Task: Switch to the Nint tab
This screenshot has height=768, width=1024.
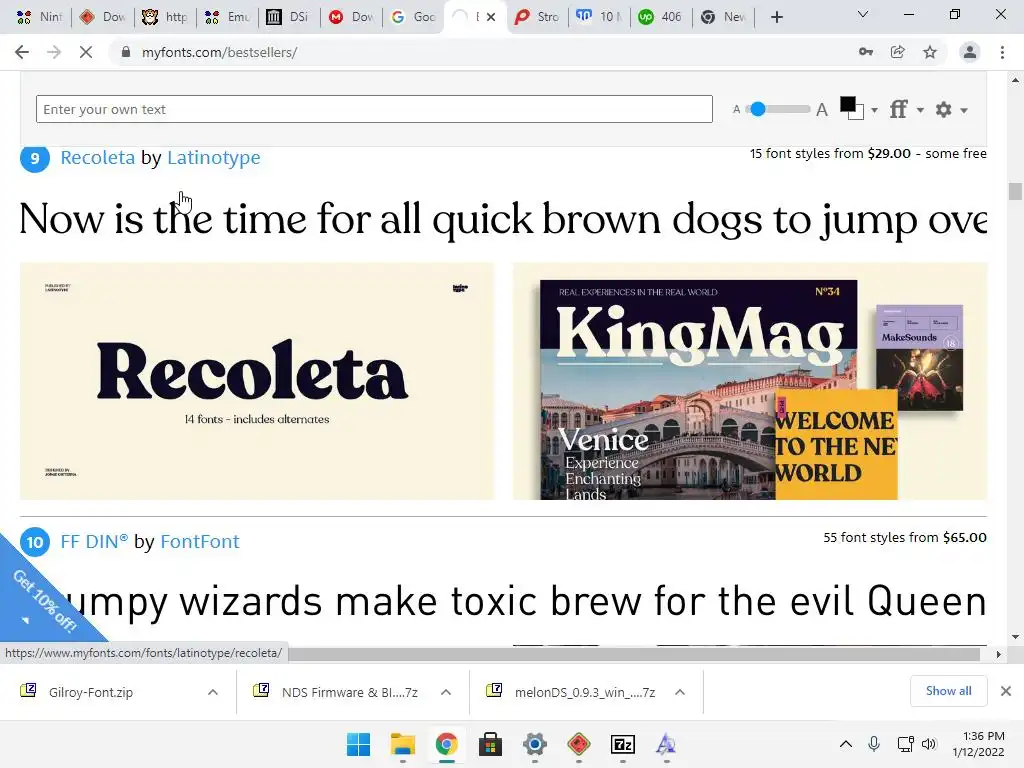Action: pos(39,17)
